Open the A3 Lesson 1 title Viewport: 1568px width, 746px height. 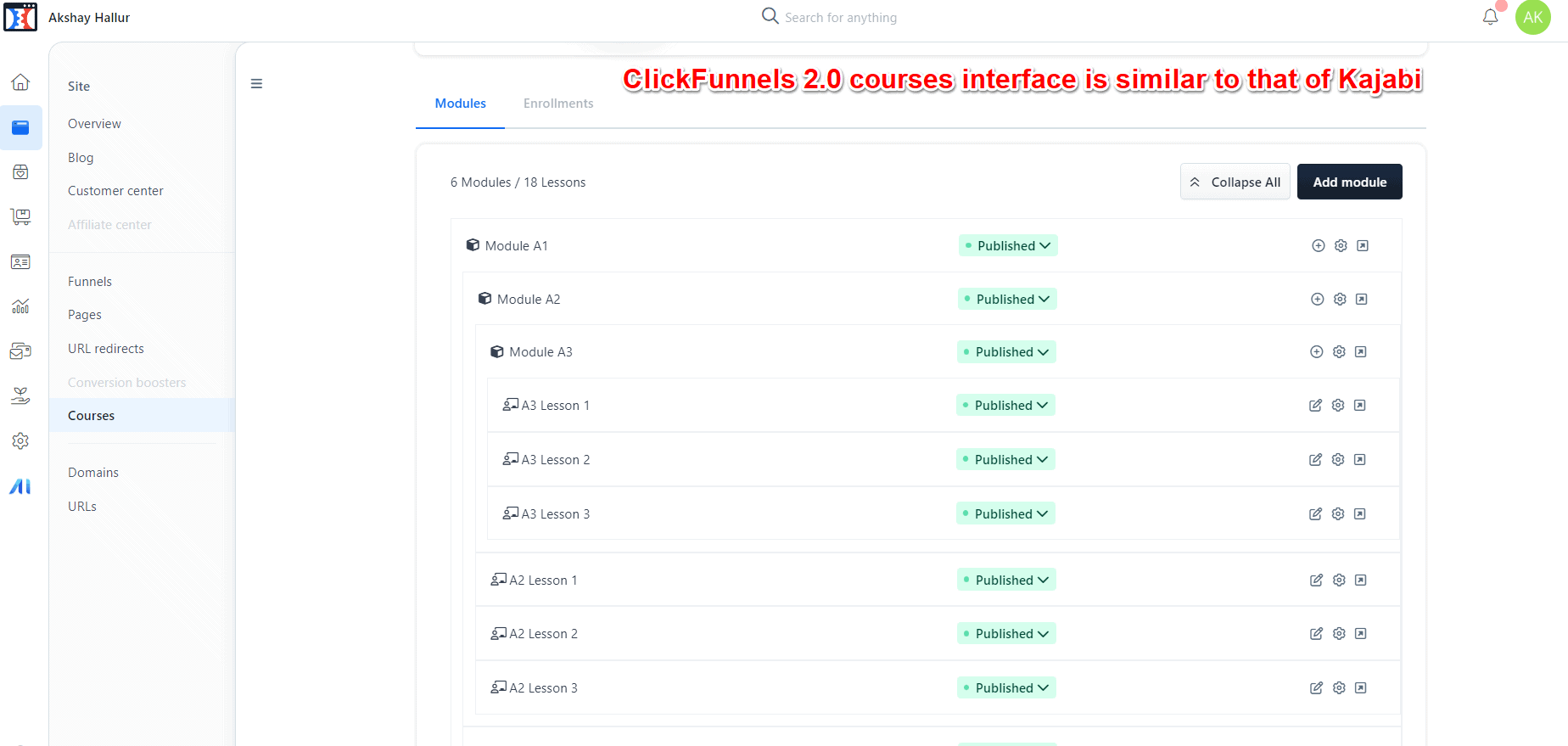coord(556,406)
